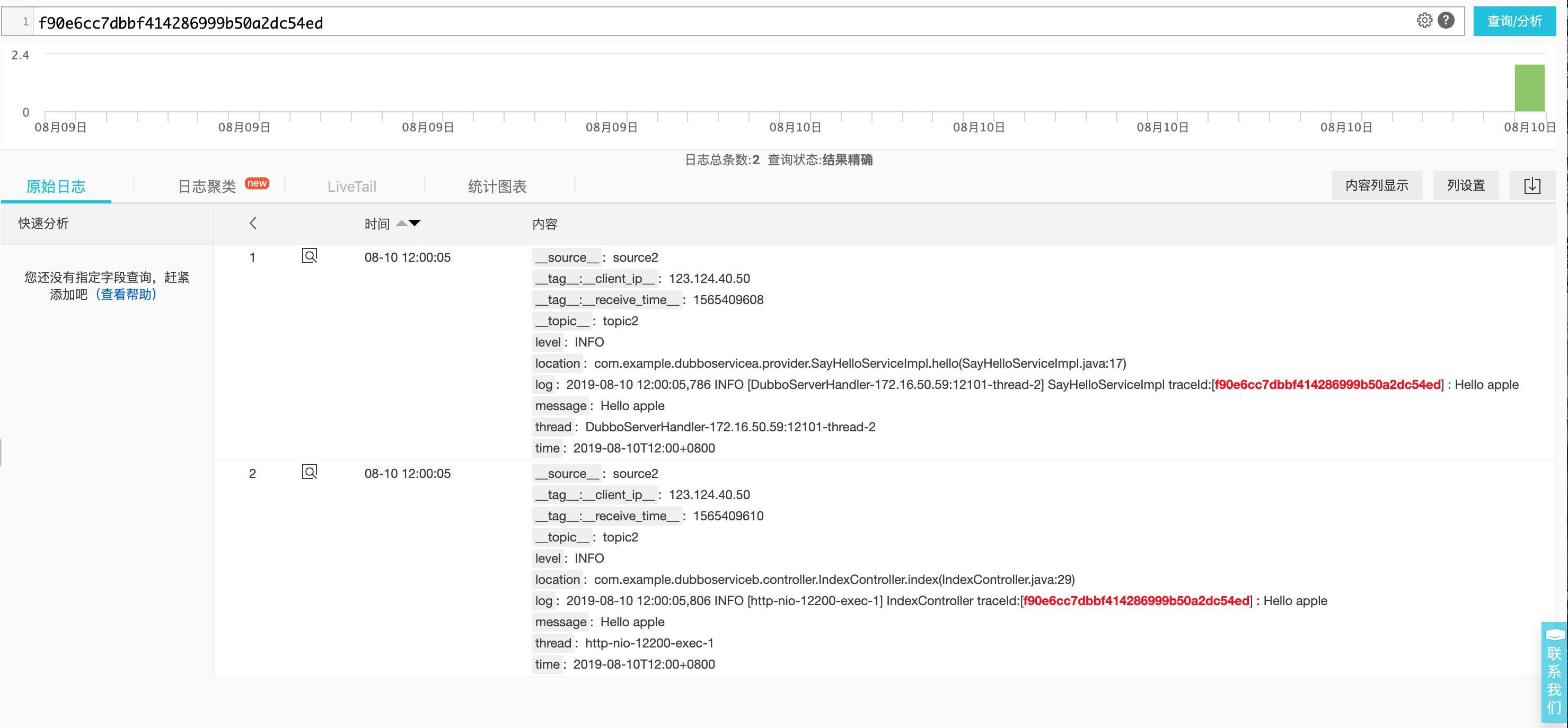Open the 日志聚类 tab
Viewport: 1568px width, 728px height.
pyautogui.click(x=207, y=186)
